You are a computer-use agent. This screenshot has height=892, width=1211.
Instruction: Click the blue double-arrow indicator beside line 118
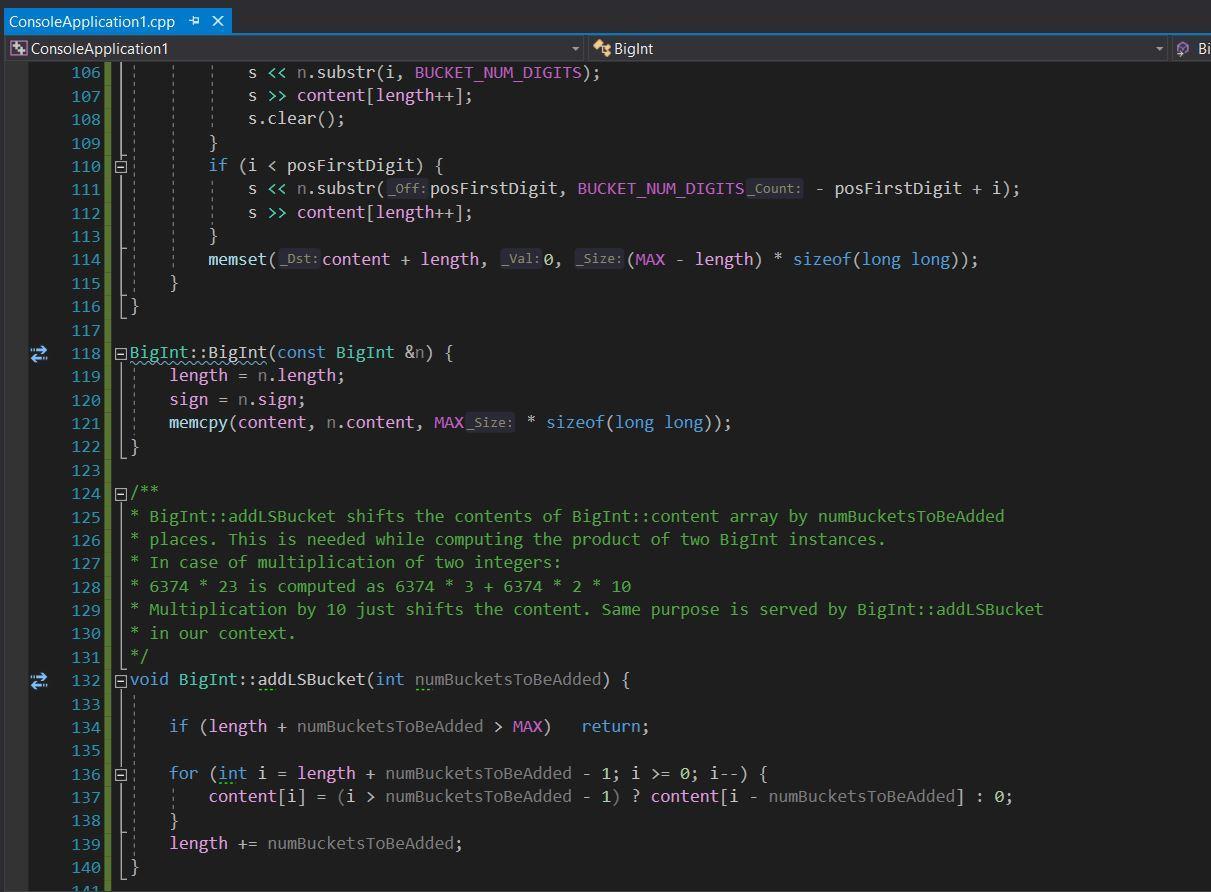coord(39,352)
